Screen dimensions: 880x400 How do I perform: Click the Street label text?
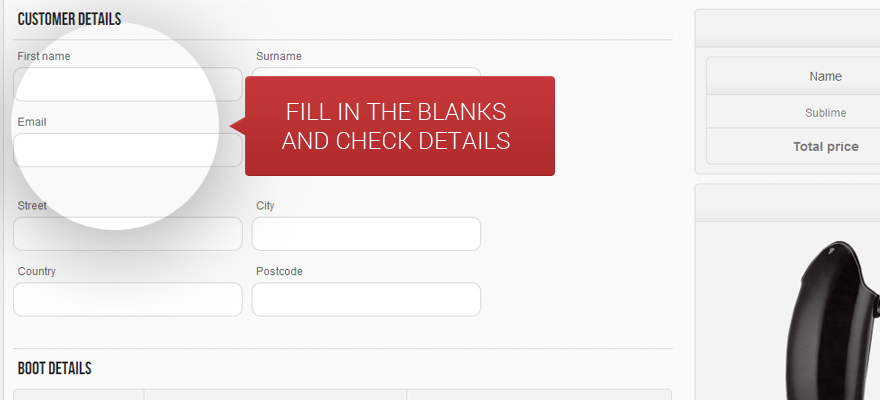point(32,205)
